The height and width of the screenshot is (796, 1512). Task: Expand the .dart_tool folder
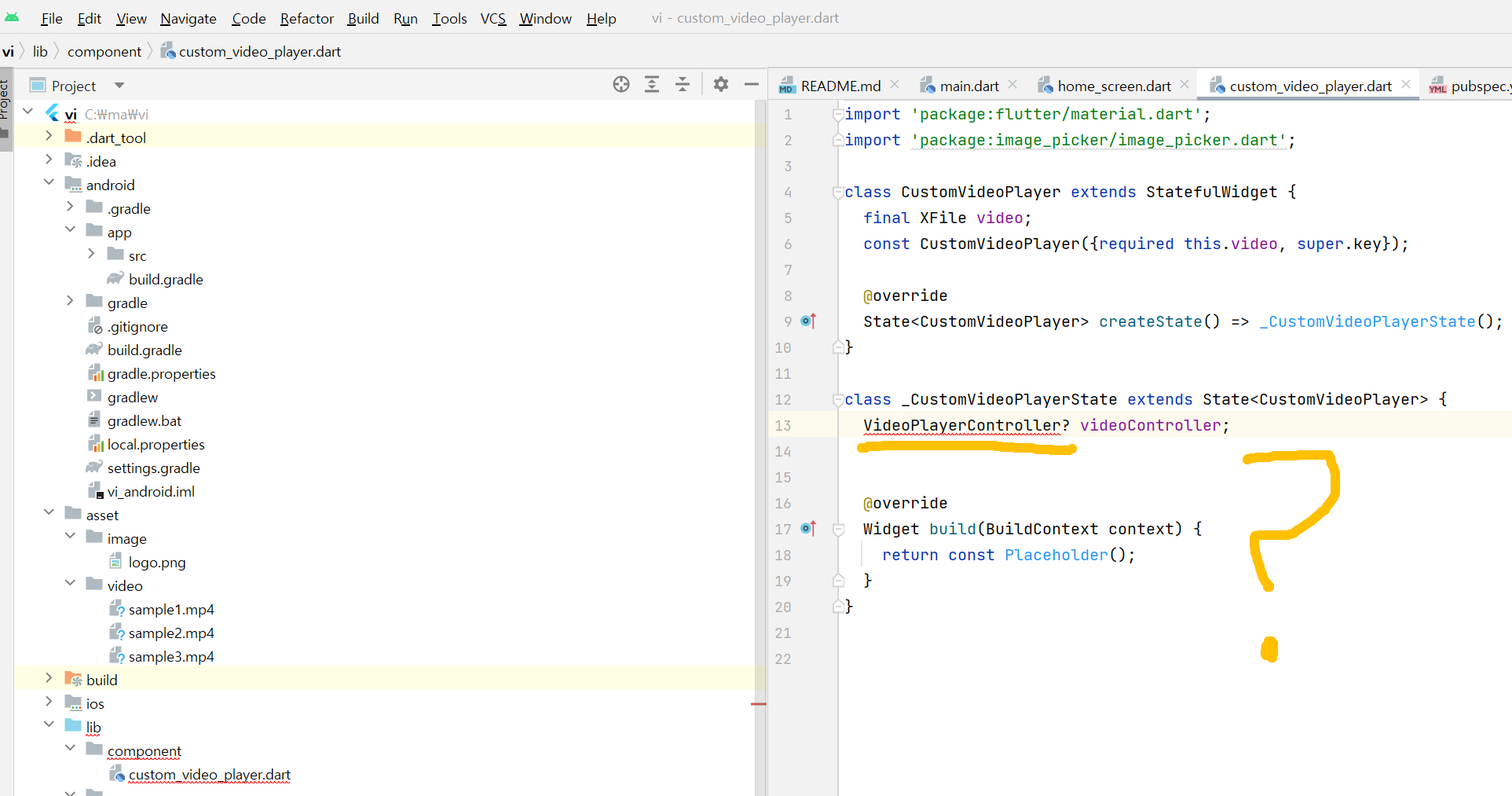49,136
